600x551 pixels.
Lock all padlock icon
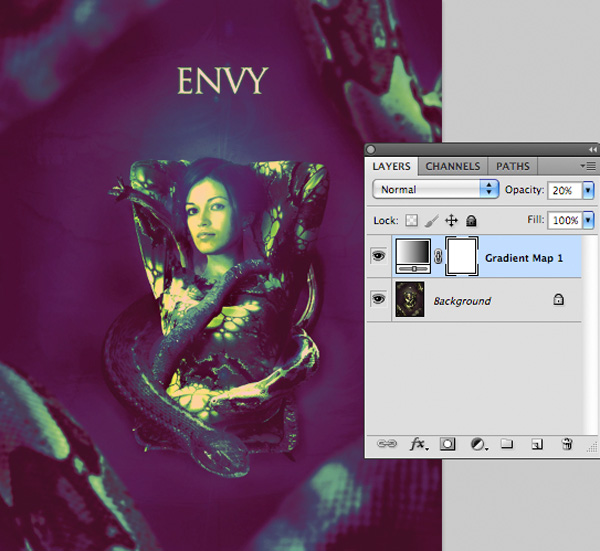471,221
